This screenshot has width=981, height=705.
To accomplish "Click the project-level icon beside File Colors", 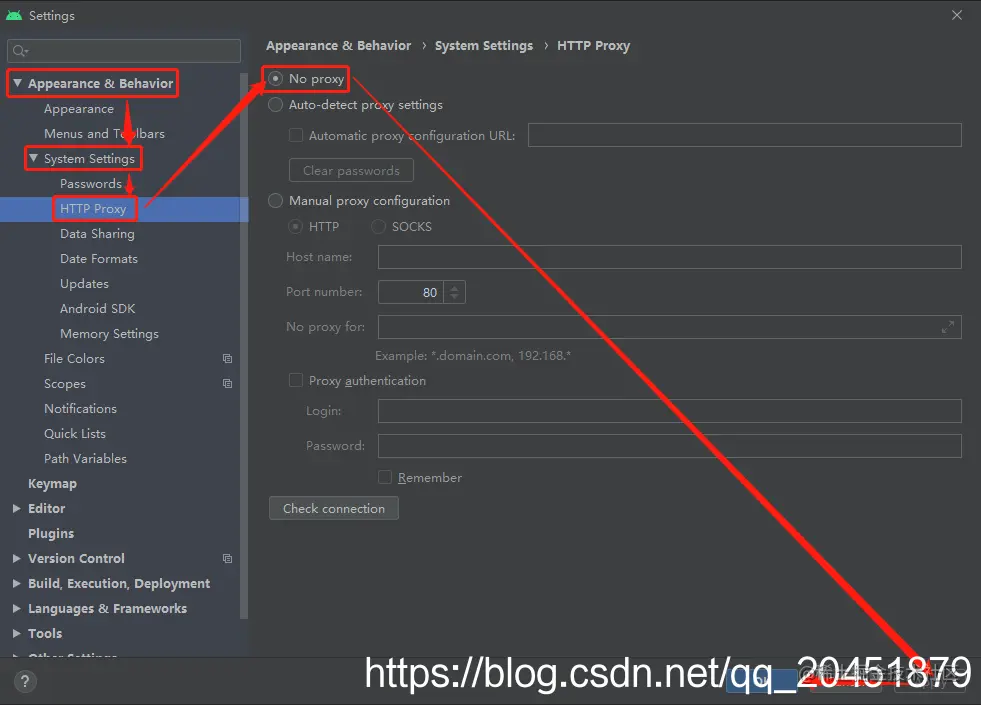I will coord(228,358).
